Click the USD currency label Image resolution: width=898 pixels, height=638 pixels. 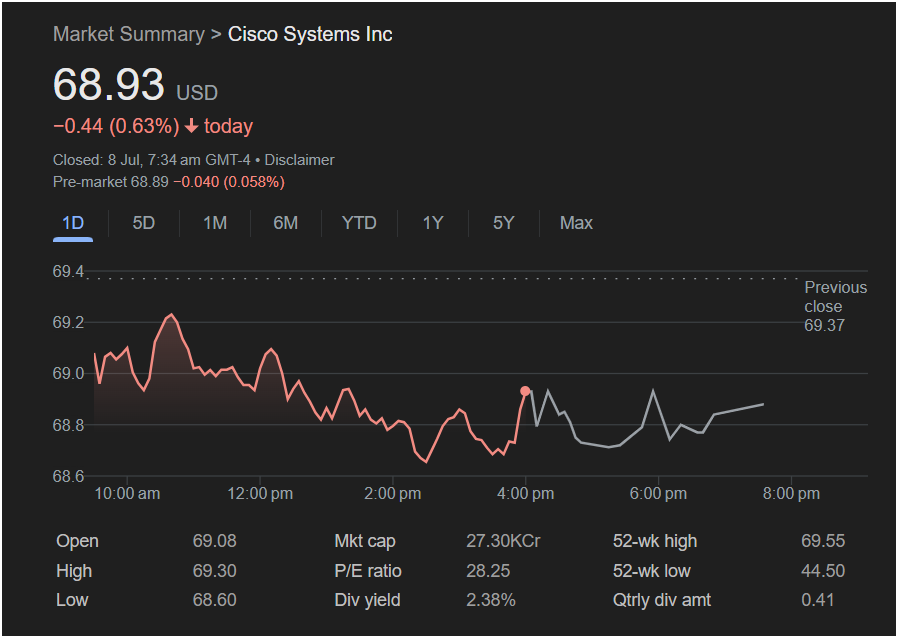[197, 93]
